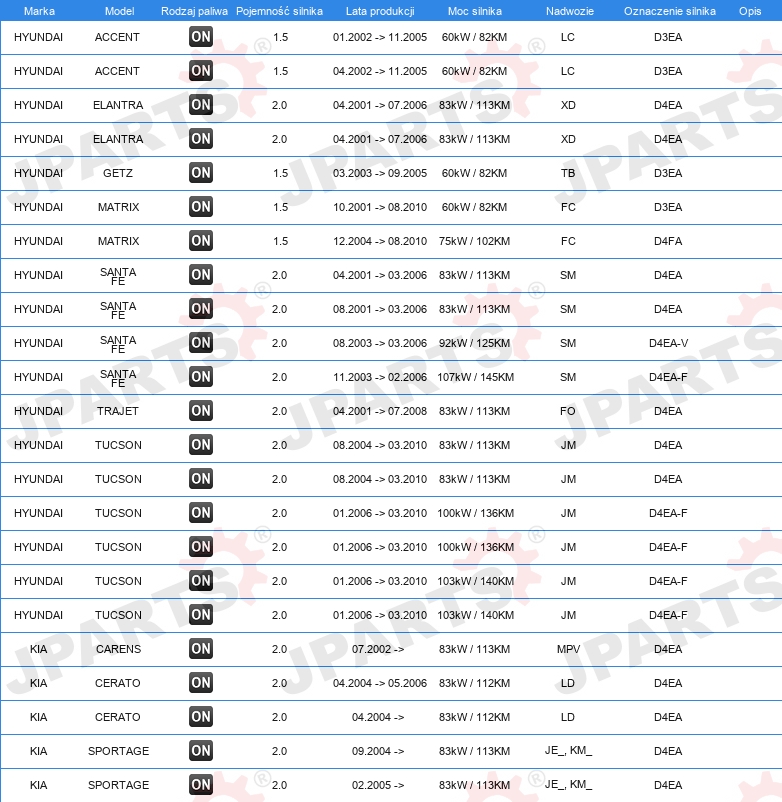Click production dates 10.2001 -> 08.2010
782x802 pixels.
tap(380, 207)
